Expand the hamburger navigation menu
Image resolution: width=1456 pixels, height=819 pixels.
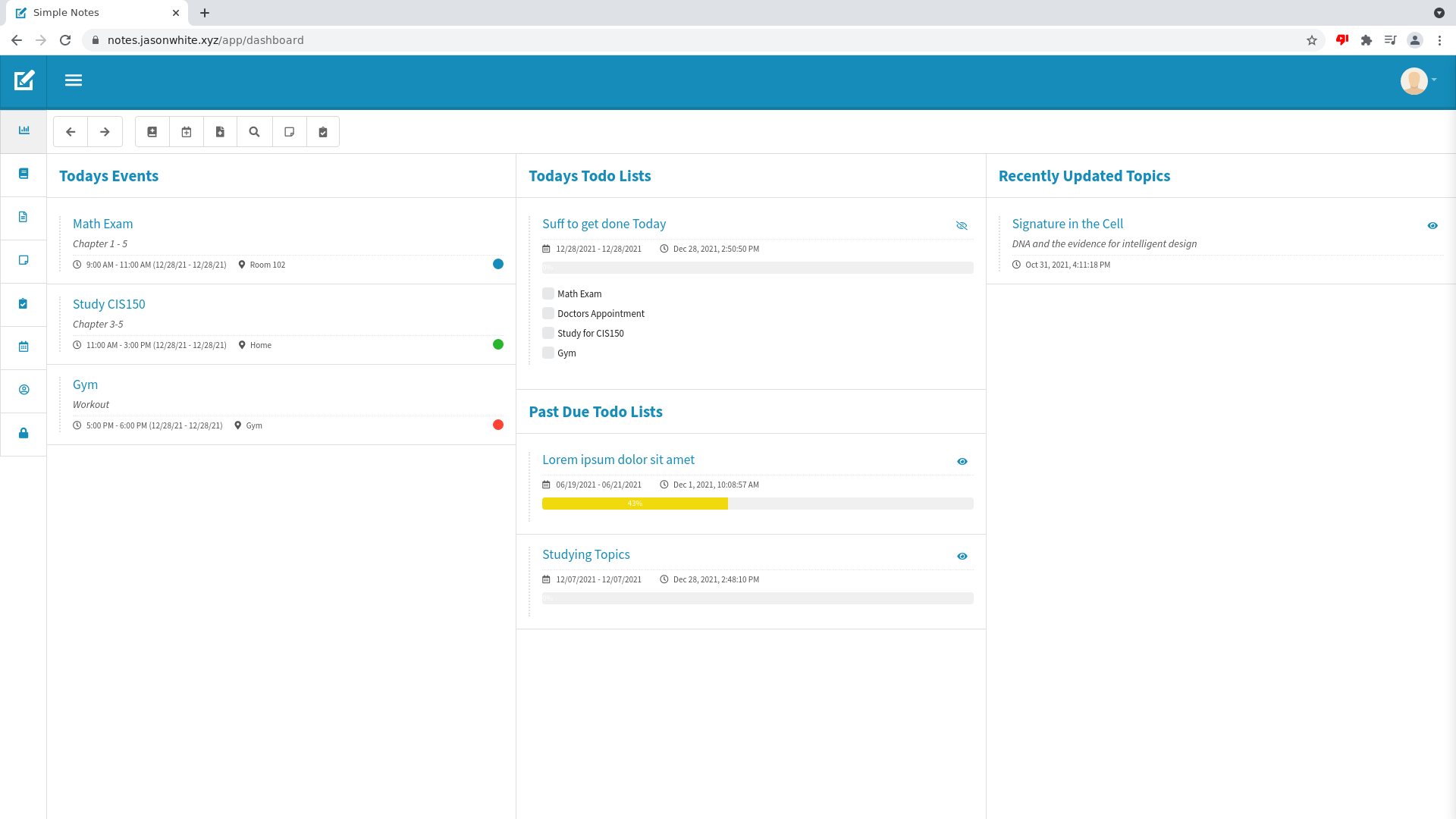click(74, 80)
